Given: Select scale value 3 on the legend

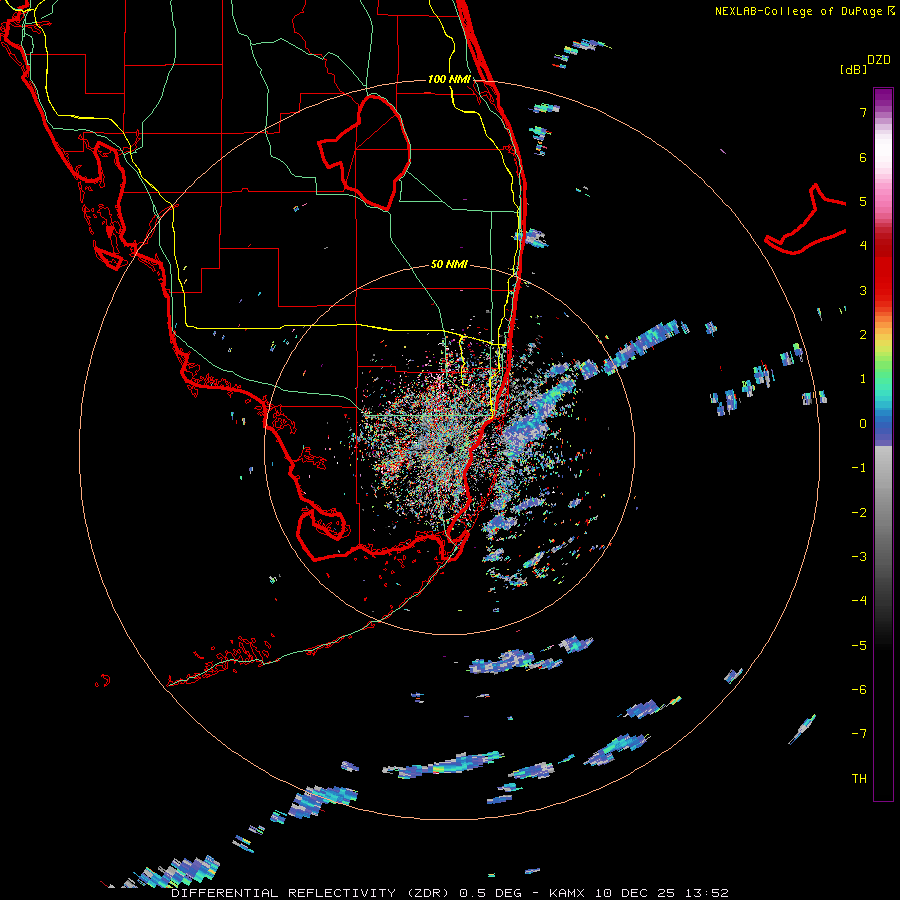Looking at the screenshot, I should tap(863, 290).
